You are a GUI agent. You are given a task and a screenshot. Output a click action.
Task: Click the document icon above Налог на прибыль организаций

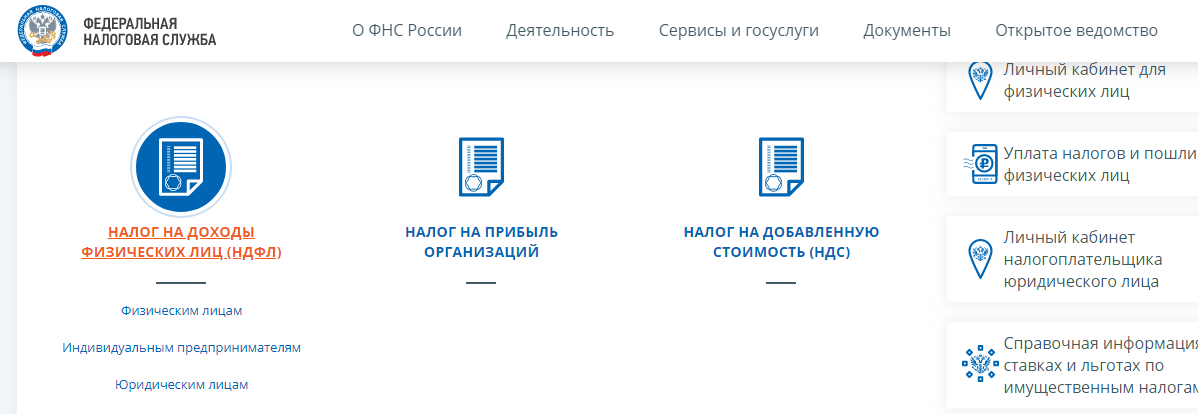pos(481,167)
